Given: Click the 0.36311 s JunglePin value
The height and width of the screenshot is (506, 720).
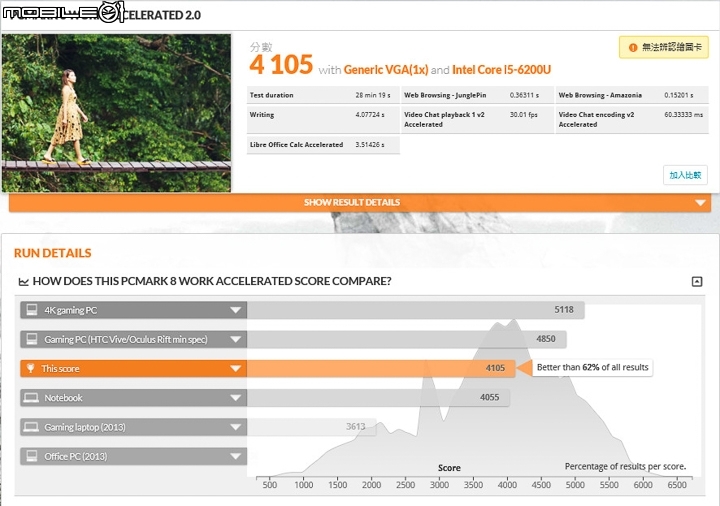Looking at the screenshot, I should click(x=524, y=96).
